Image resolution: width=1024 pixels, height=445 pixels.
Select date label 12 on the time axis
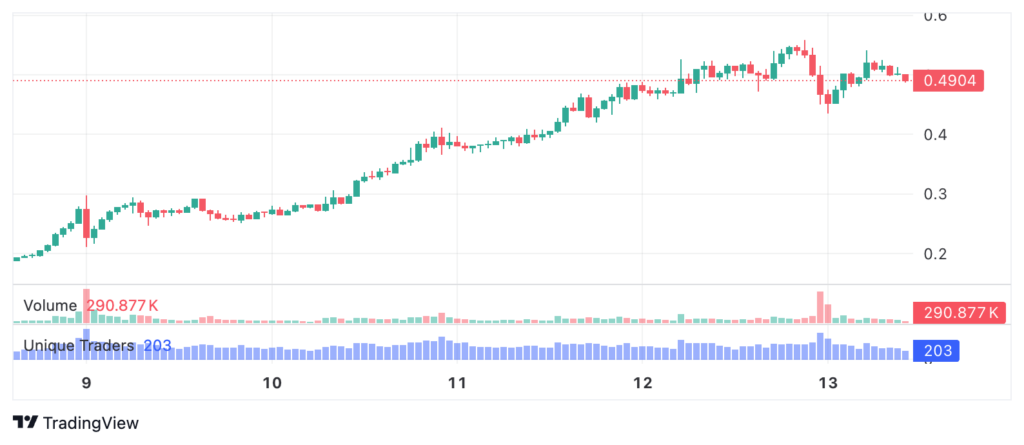(x=643, y=382)
